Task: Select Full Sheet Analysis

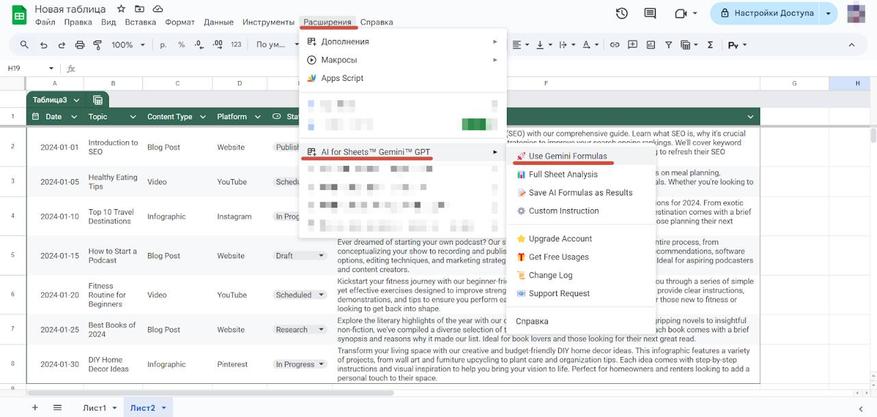Action: click(581, 174)
